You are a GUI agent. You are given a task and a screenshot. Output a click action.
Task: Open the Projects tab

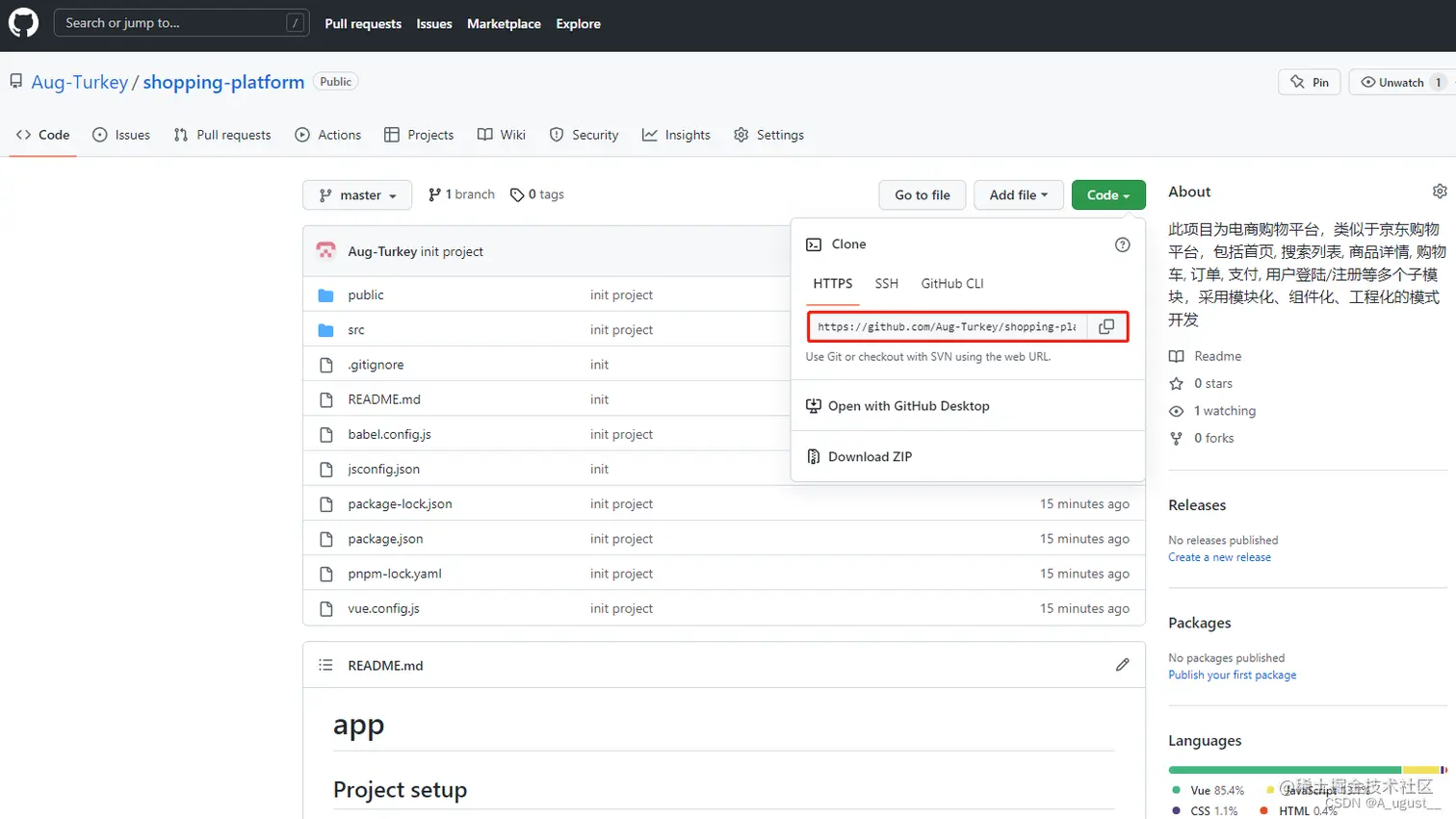tap(419, 135)
